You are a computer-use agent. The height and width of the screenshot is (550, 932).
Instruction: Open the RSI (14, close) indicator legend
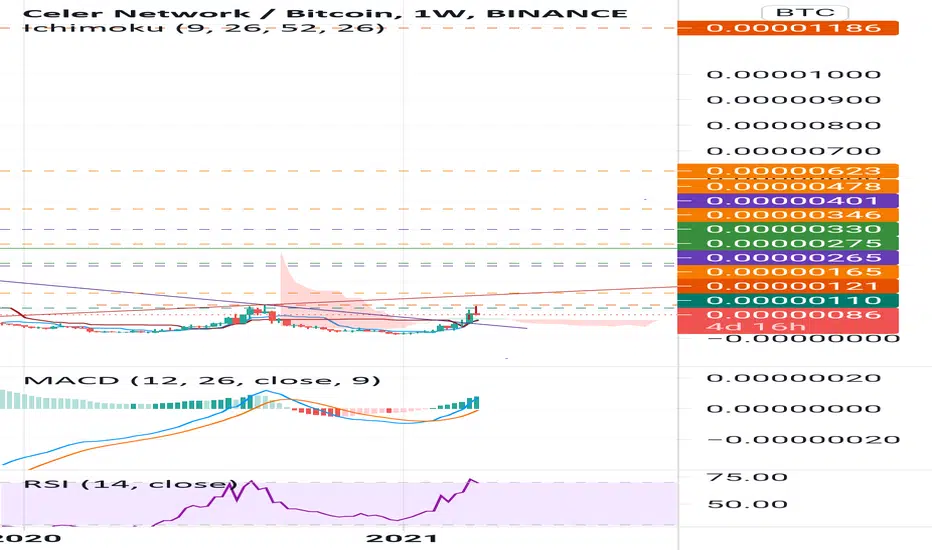pyautogui.click(x=130, y=483)
